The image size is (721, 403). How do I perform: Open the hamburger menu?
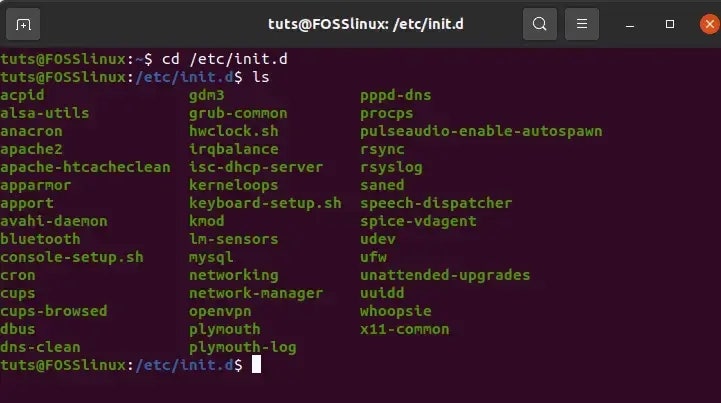[x=582, y=24]
